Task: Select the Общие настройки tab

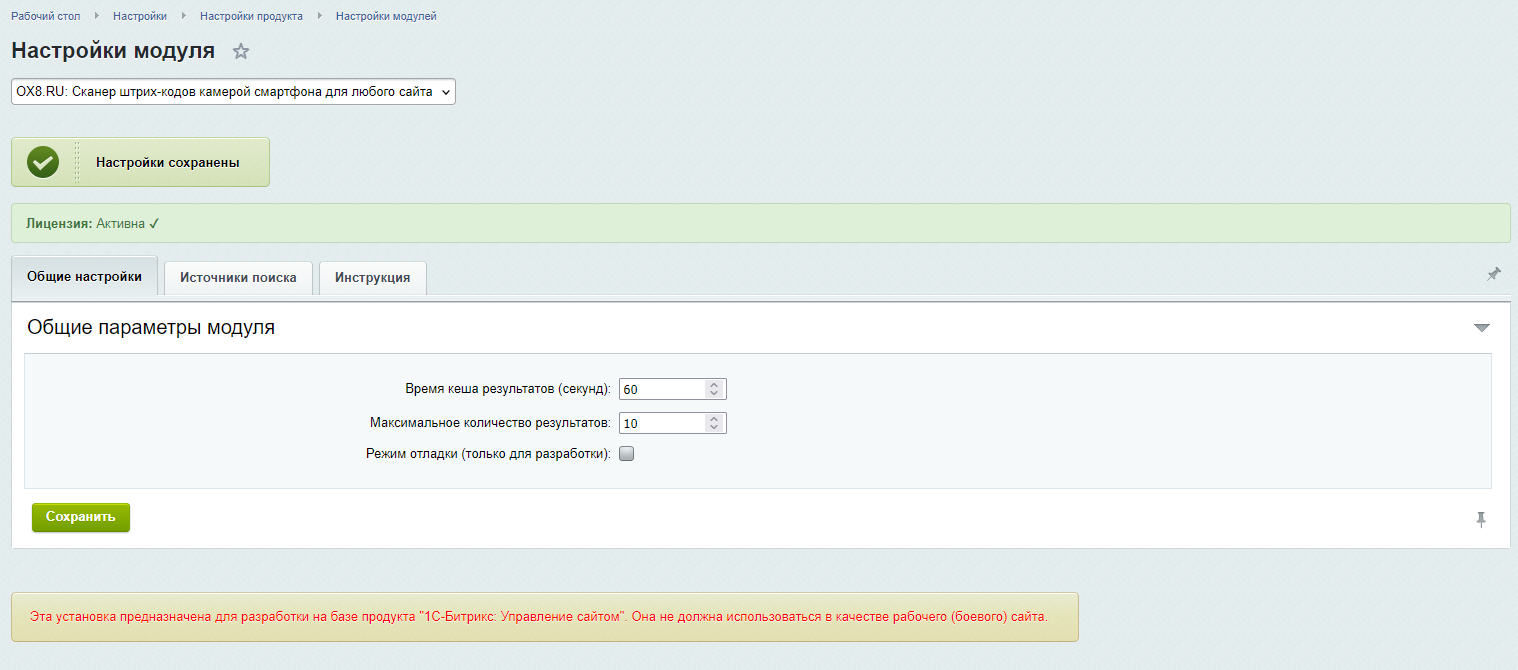Action: (84, 277)
